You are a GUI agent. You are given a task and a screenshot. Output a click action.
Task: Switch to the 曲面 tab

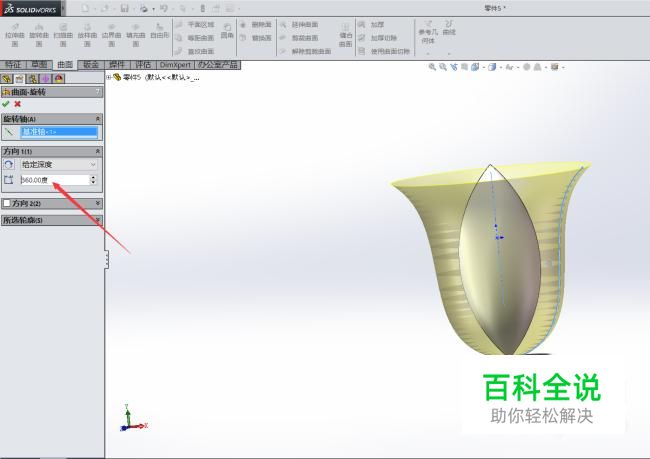tap(65, 65)
